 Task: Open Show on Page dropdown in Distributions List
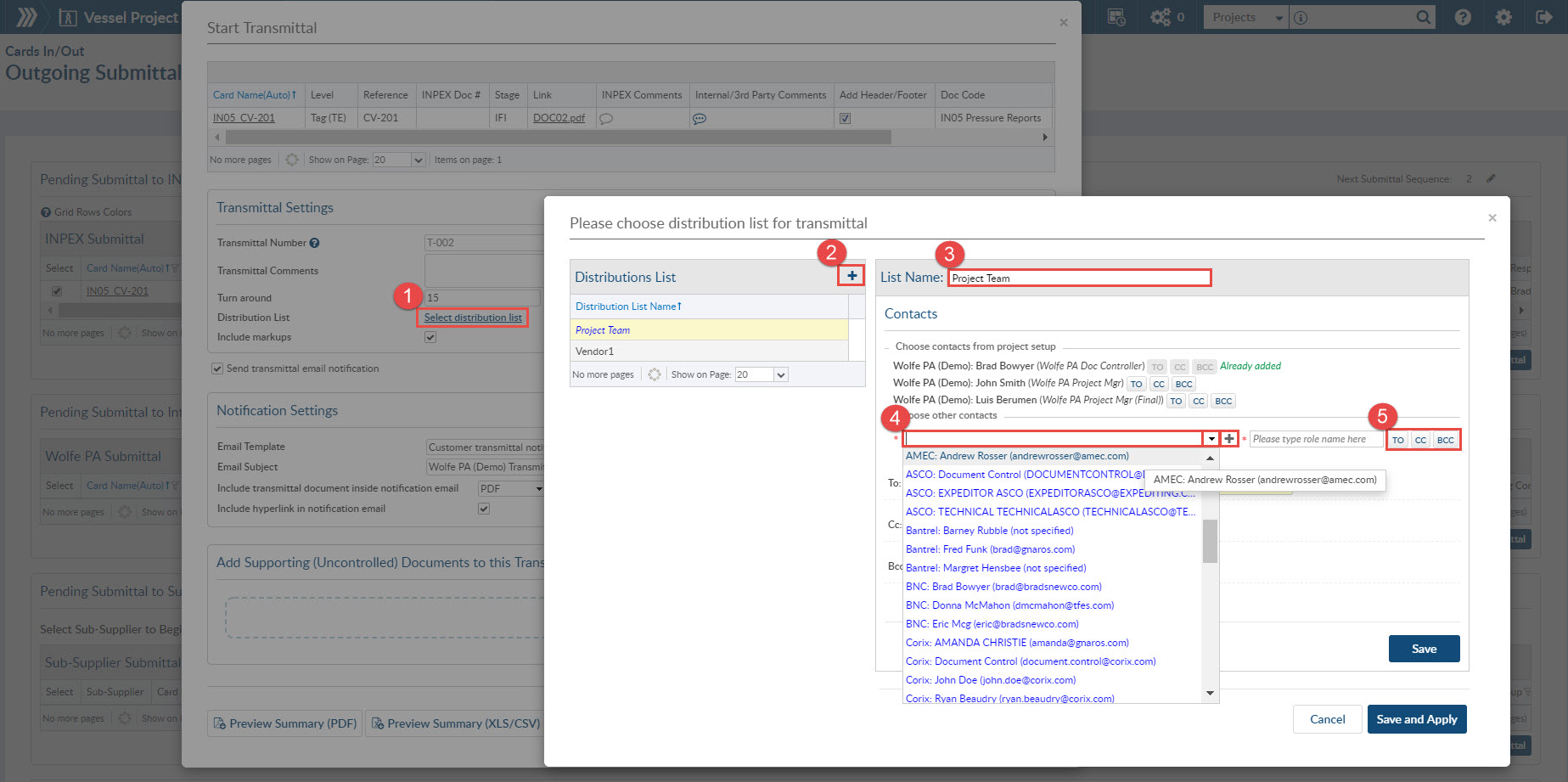(x=781, y=374)
